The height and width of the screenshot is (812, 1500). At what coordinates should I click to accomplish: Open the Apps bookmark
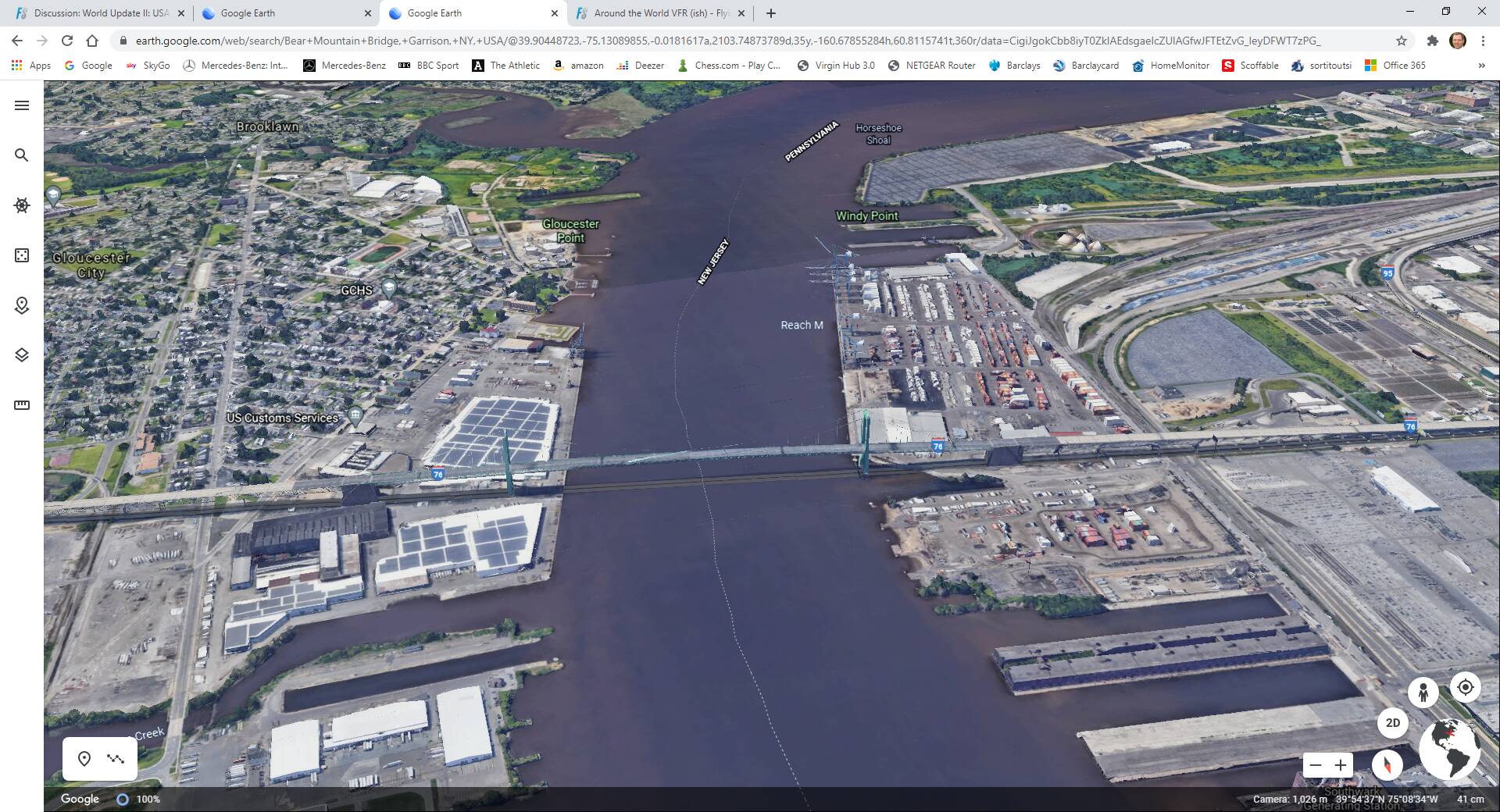pos(31,66)
